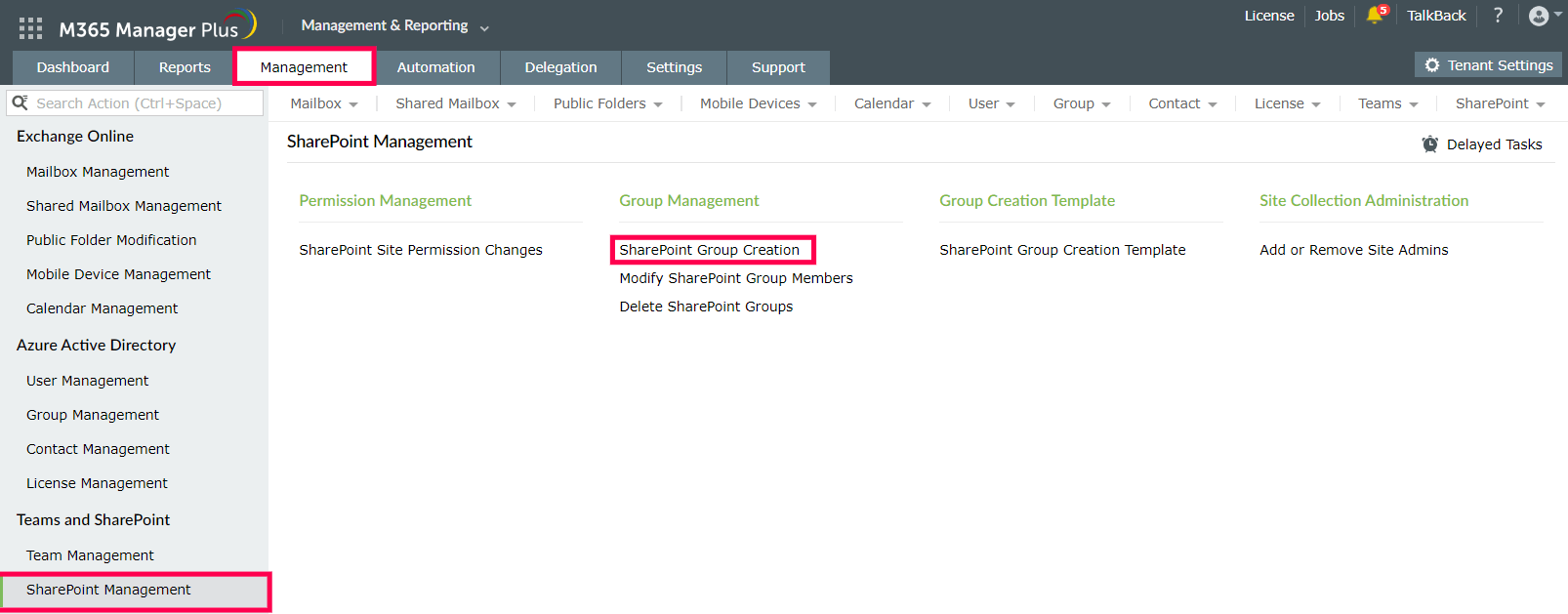The image size is (1568, 614).
Task: Click the search magnifier icon
Action: click(20, 102)
